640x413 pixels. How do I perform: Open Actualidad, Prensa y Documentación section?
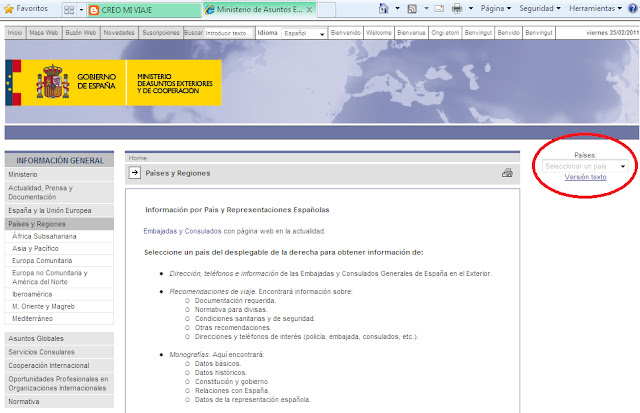(59, 192)
